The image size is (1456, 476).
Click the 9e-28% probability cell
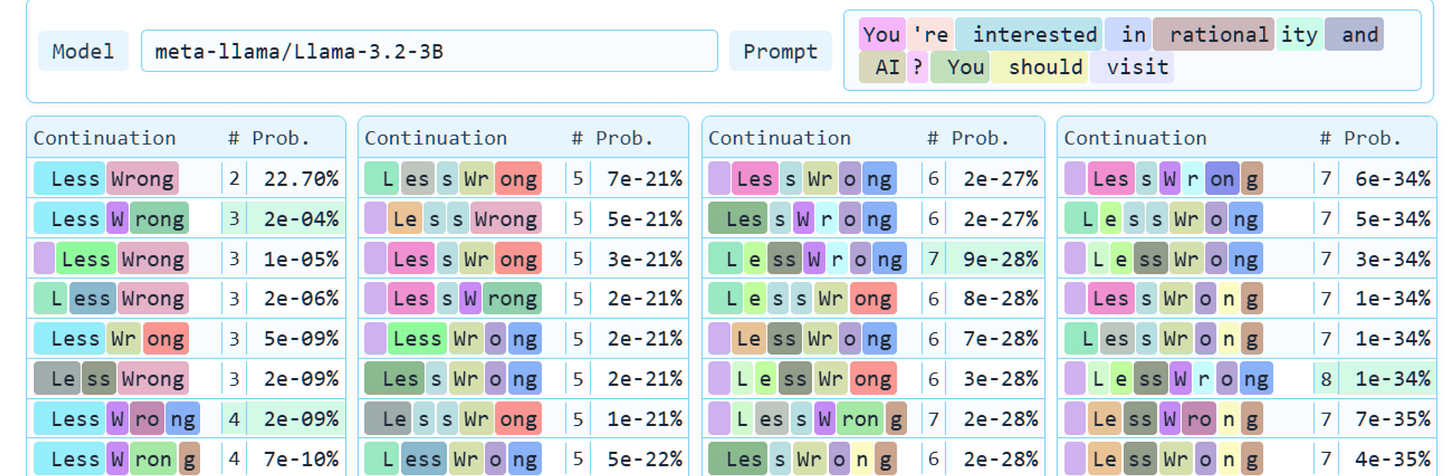pos(994,259)
